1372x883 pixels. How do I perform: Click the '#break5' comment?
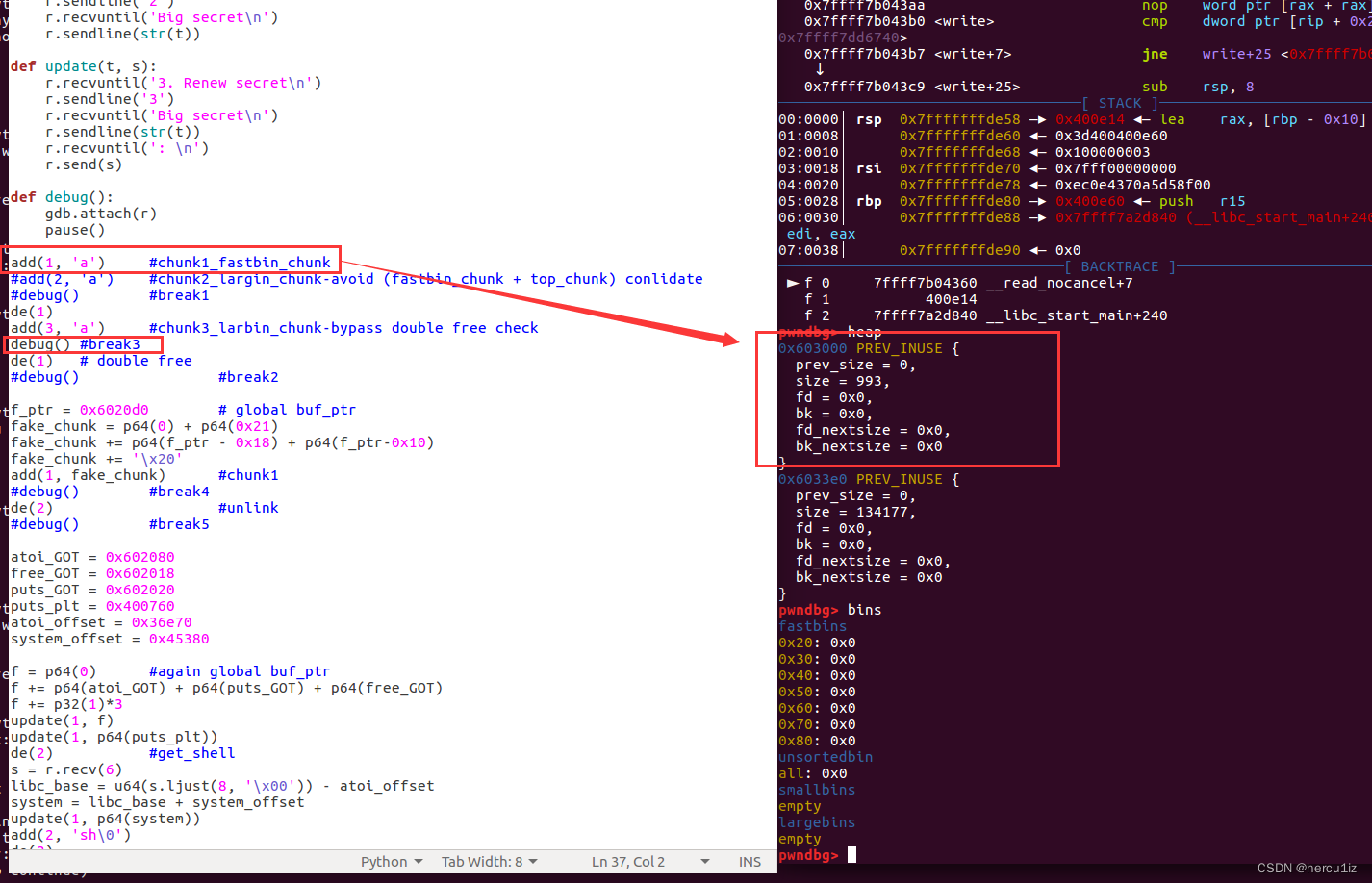pyautogui.click(x=179, y=524)
